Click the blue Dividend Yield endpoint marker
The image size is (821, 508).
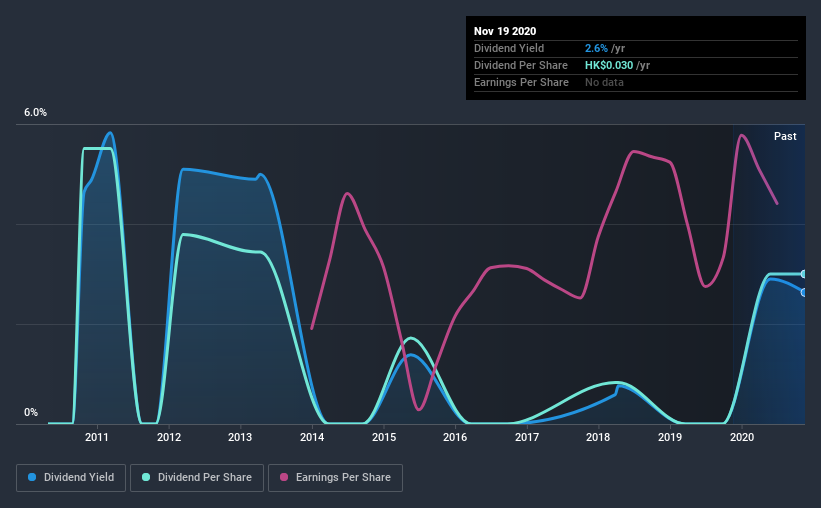(x=804, y=292)
